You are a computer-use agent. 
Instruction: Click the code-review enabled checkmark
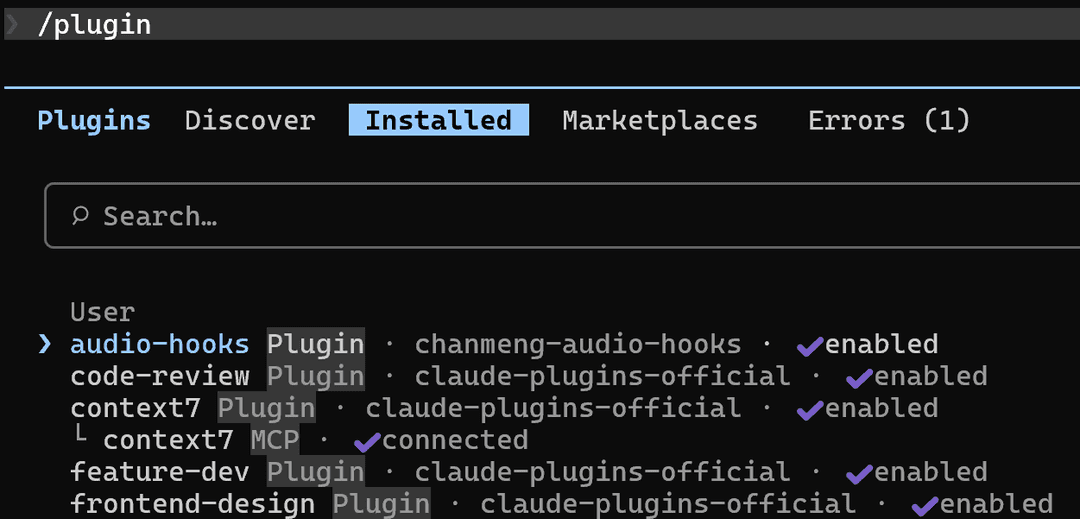click(860, 377)
